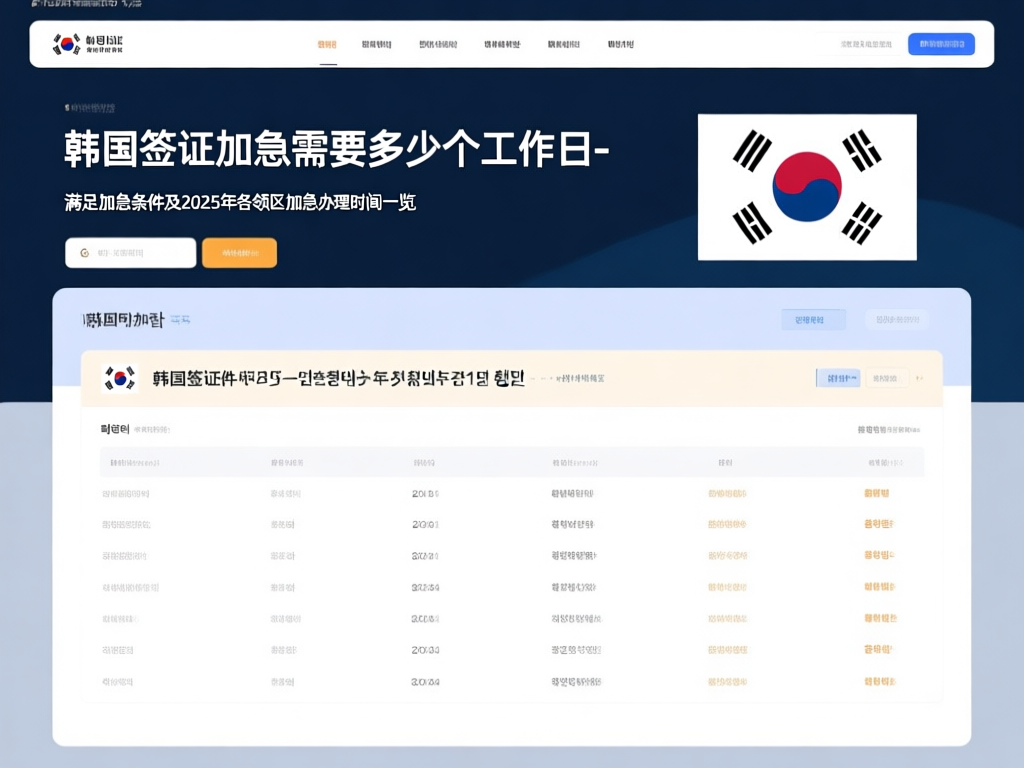Image resolution: width=1024 pixels, height=768 pixels.
Task: Select the active underlined first navbar tab
Action: coord(327,44)
